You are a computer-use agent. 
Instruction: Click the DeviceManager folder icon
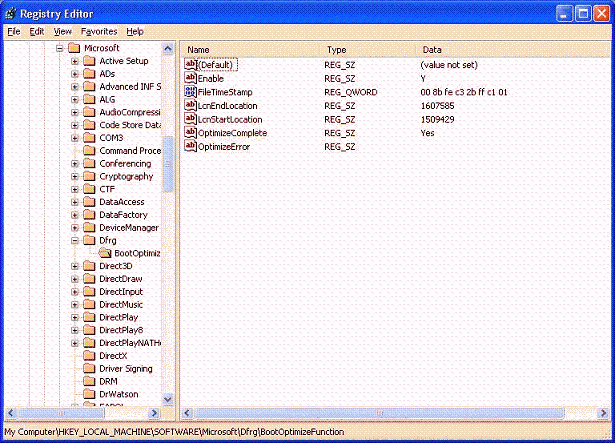pos(89,228)
